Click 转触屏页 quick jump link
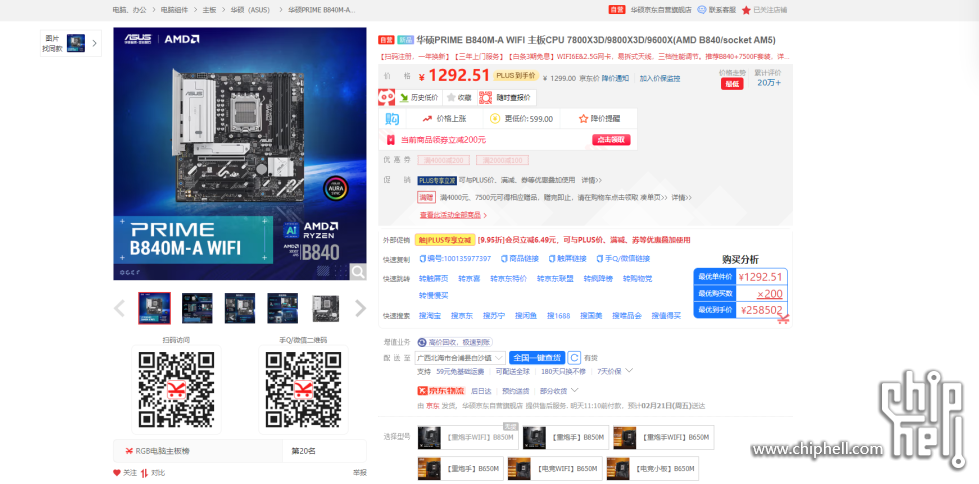The image size is (979, 484). [433, 279]
